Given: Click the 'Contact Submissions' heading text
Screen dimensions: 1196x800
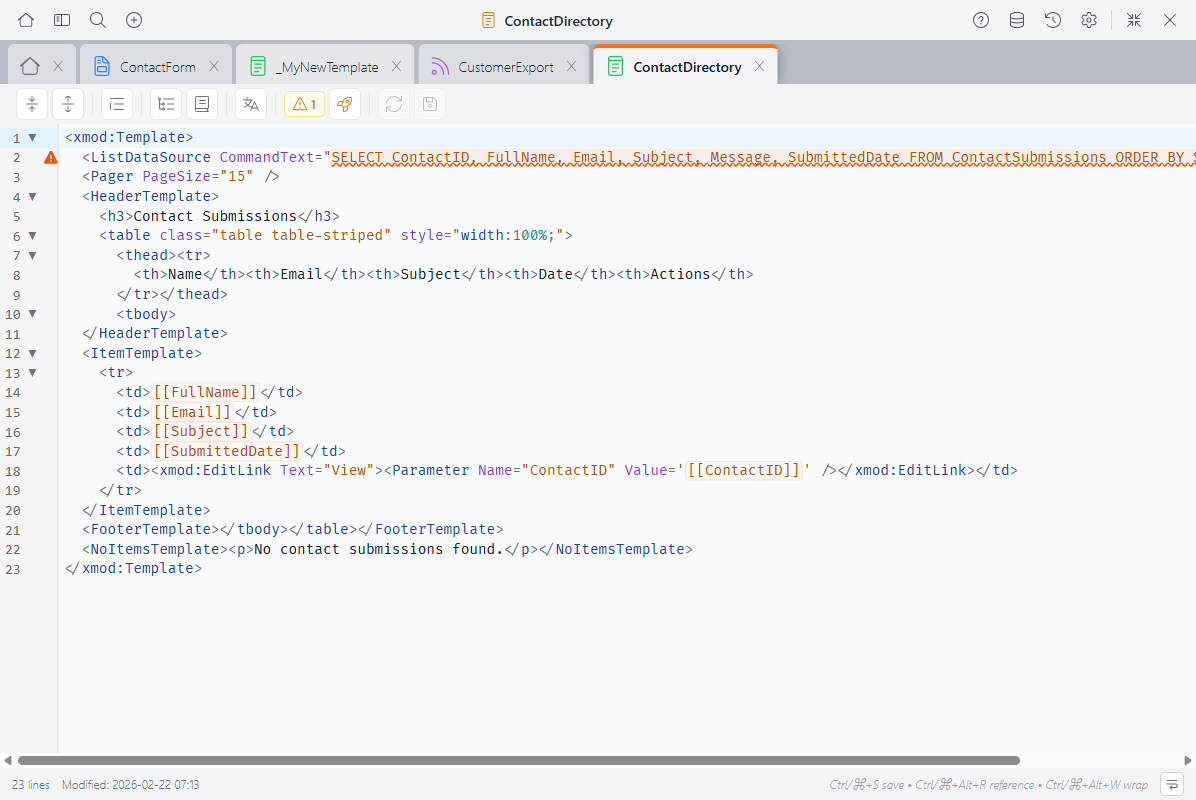Looking at the screenshot, I should [215, 216].
